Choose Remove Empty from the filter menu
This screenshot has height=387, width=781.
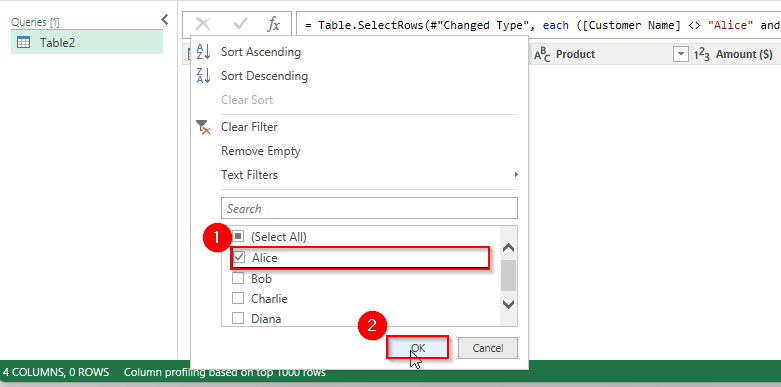261,151
